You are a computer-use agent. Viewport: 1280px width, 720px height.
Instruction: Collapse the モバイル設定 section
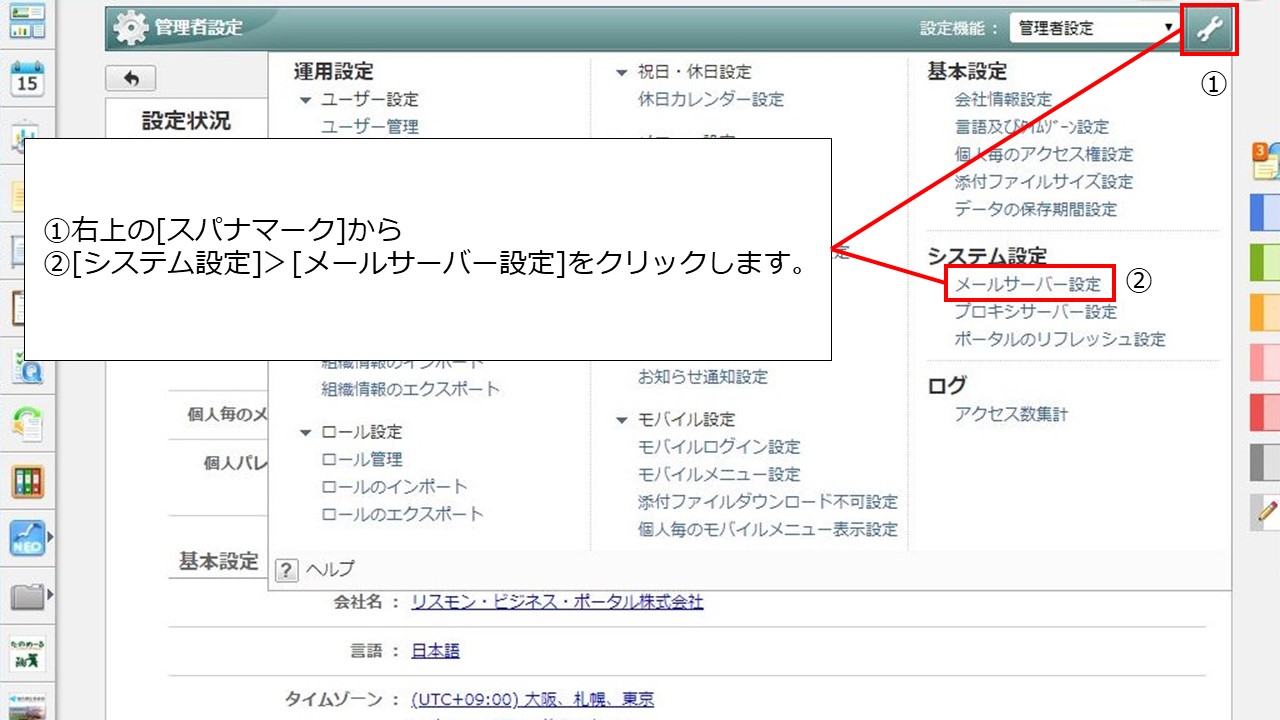tap(623, 420)
